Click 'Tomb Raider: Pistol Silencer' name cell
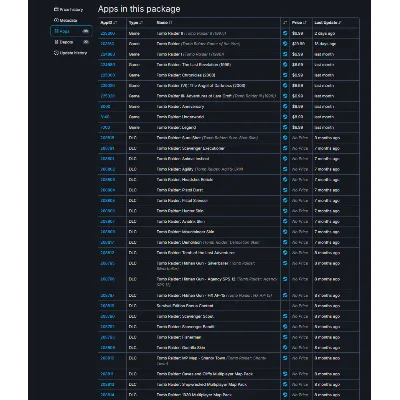 click(182, 201)
